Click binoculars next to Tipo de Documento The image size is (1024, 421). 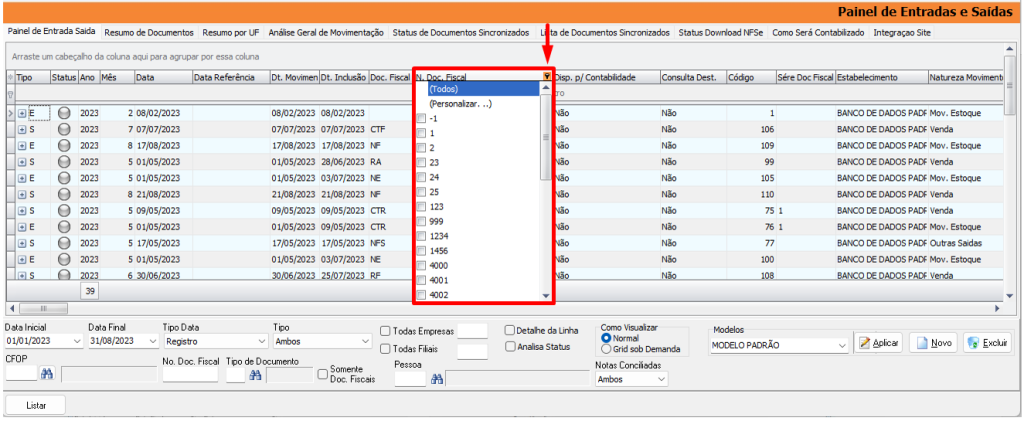tap(256, 375)
